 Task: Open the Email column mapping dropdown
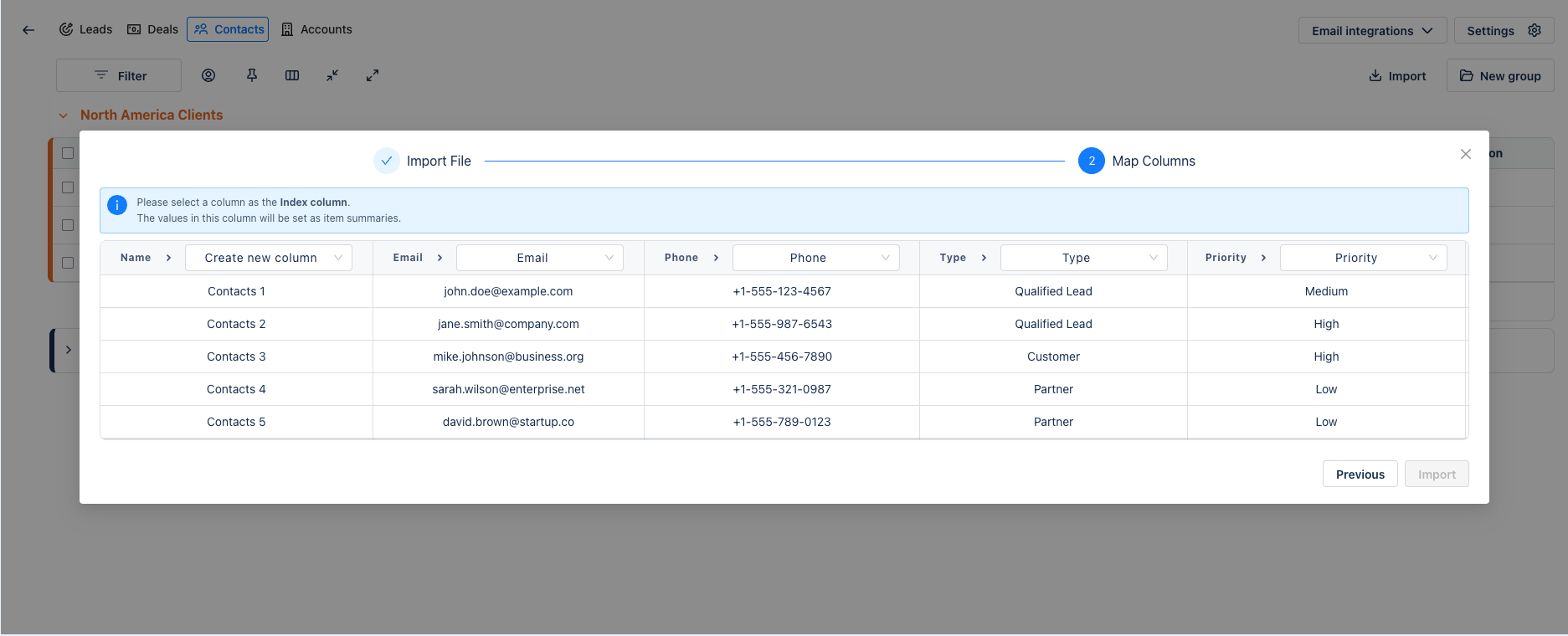coord(539,258)
